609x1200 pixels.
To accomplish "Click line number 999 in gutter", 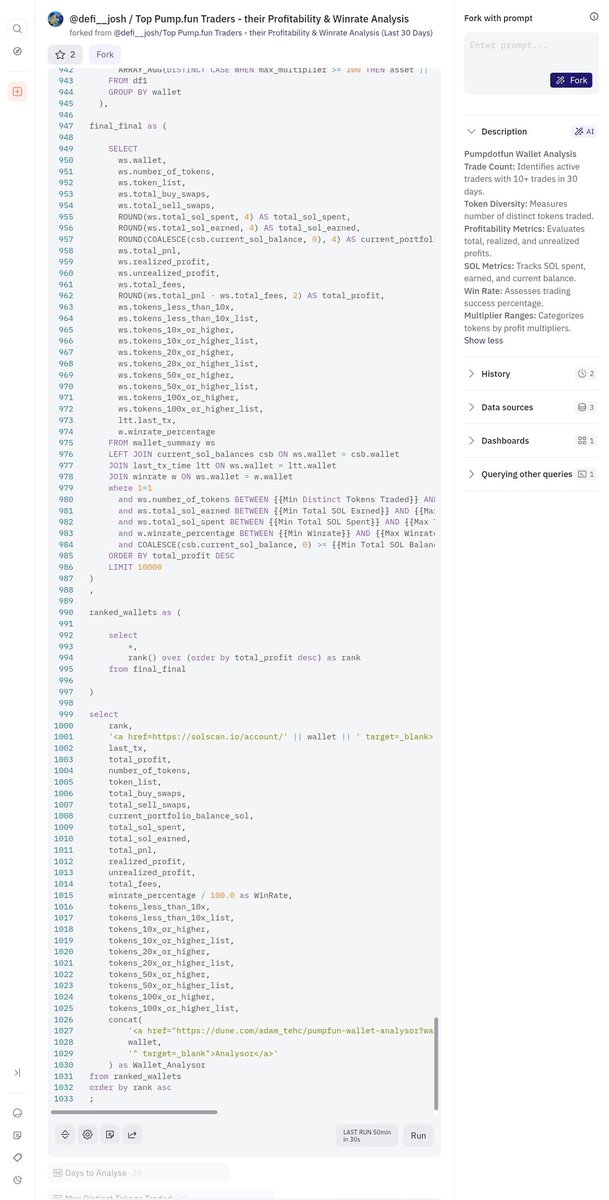I will coord(65,714).
